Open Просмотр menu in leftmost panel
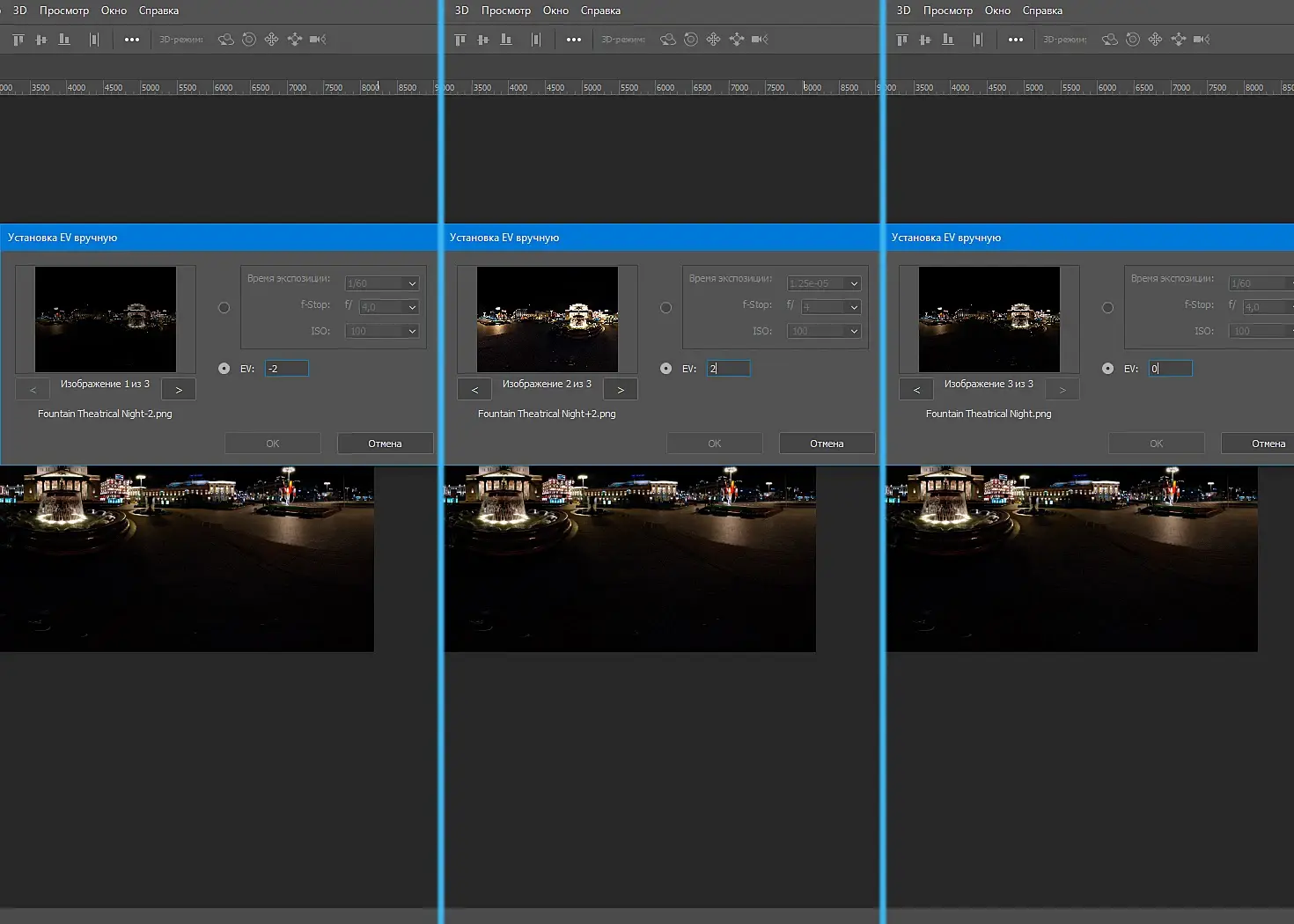The width and height of the screenshot is (1294, 924). tap(64, 11)
